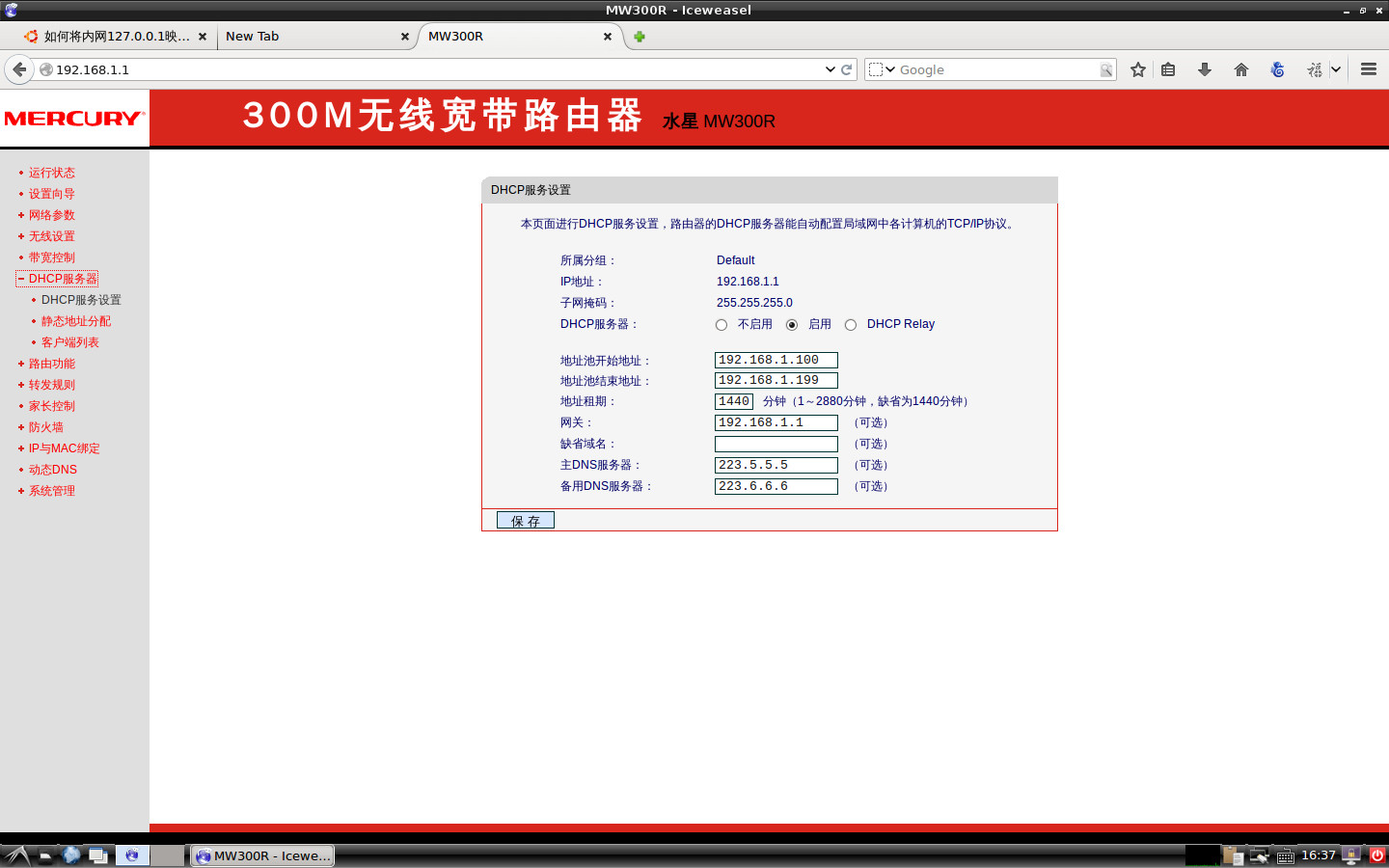
Task: Select the MW300R tab
Action: [x=519, y=37]
